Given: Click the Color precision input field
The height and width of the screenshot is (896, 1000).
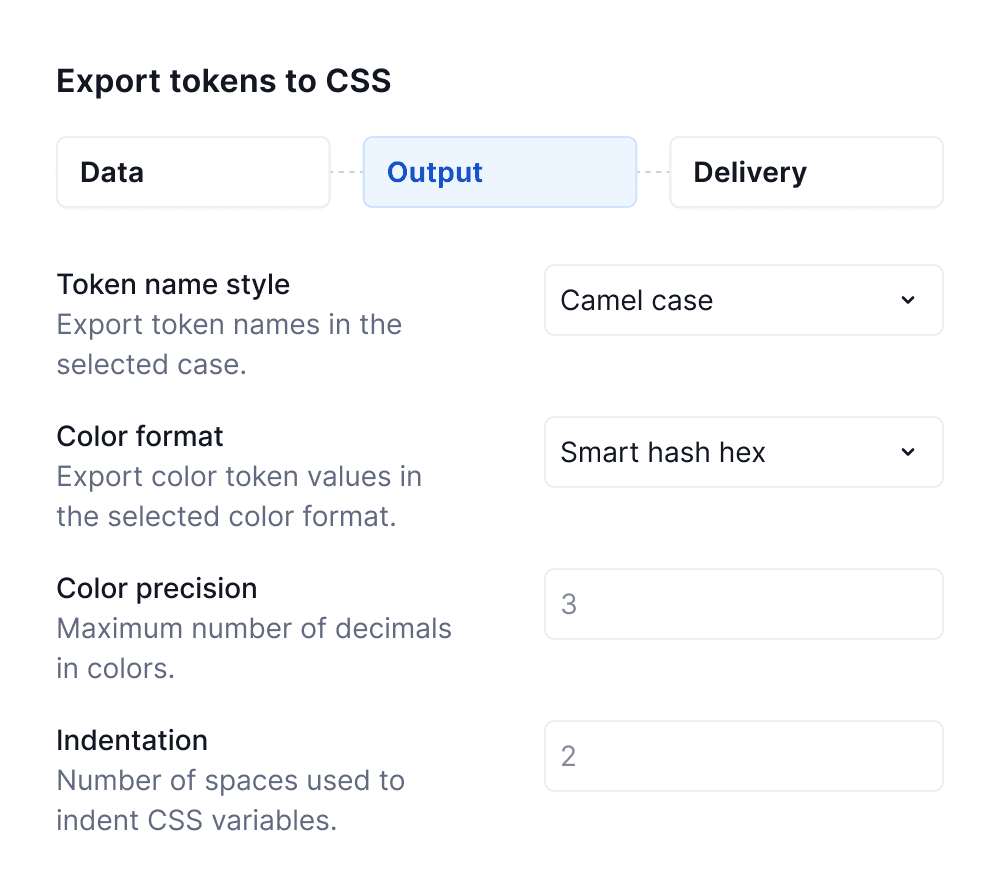Looking at the screenshot, I should 743,604.
